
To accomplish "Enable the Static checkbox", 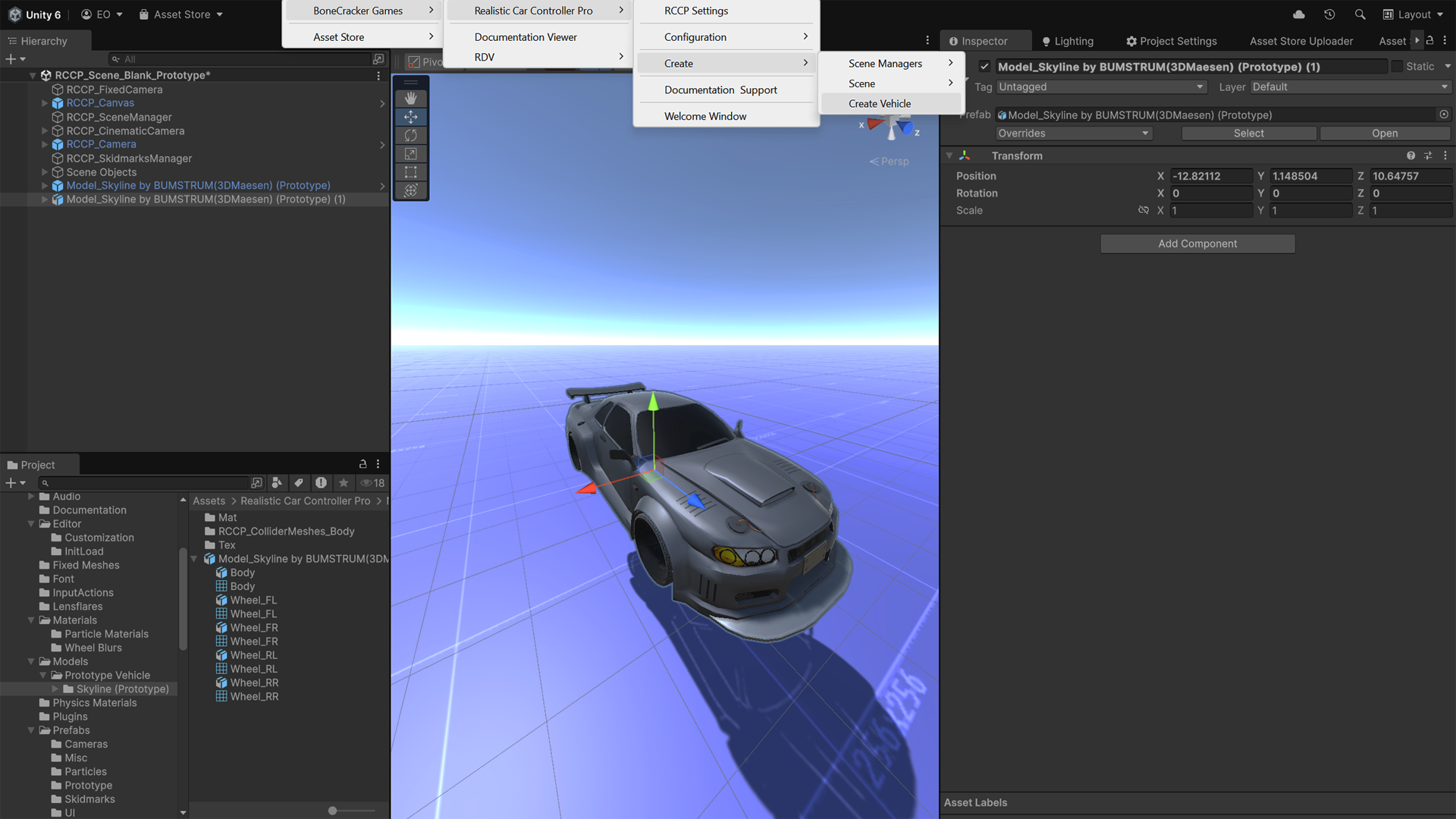I will [1397, 67].
